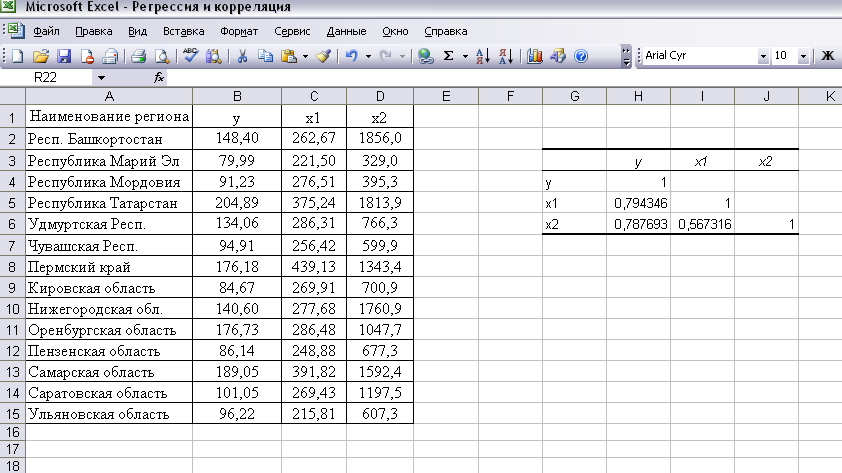Image resolution: width=842 pixels, height=473 pixels.
Task: Expand the AutoSum functions dropdown
Action: pyautogui.click(x=465, y=56)
